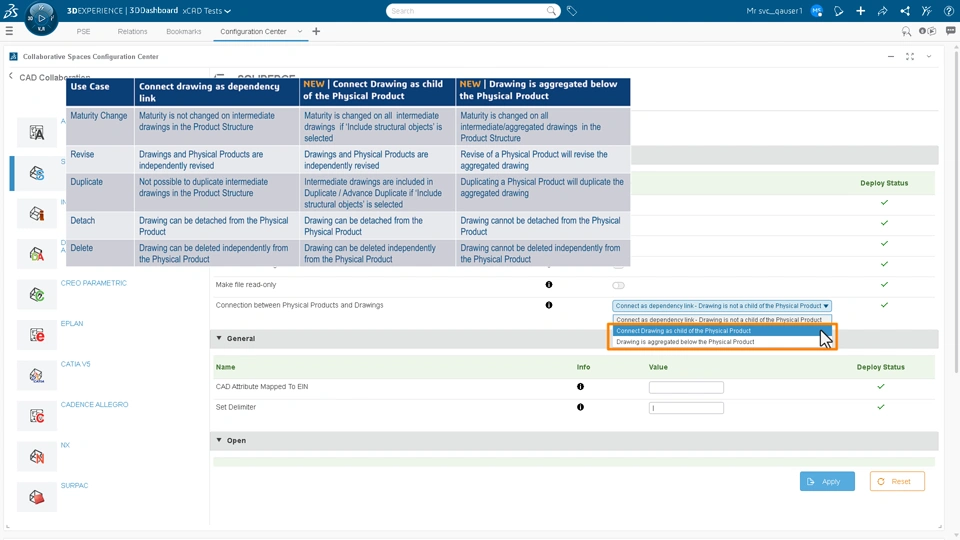Click the Set Delimiter input field
The height and width of the screenshot is (540, 960).
click(x=686, y=408)
